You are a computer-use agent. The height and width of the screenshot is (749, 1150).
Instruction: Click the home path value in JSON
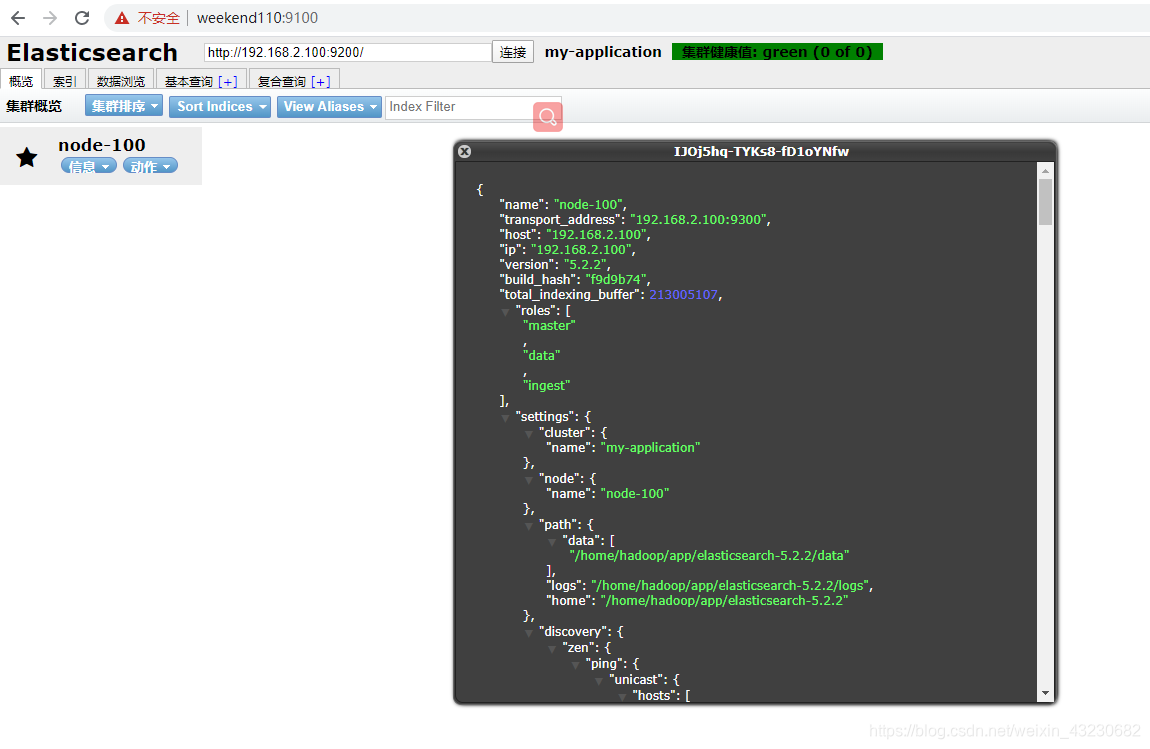[x=724, y=601]
